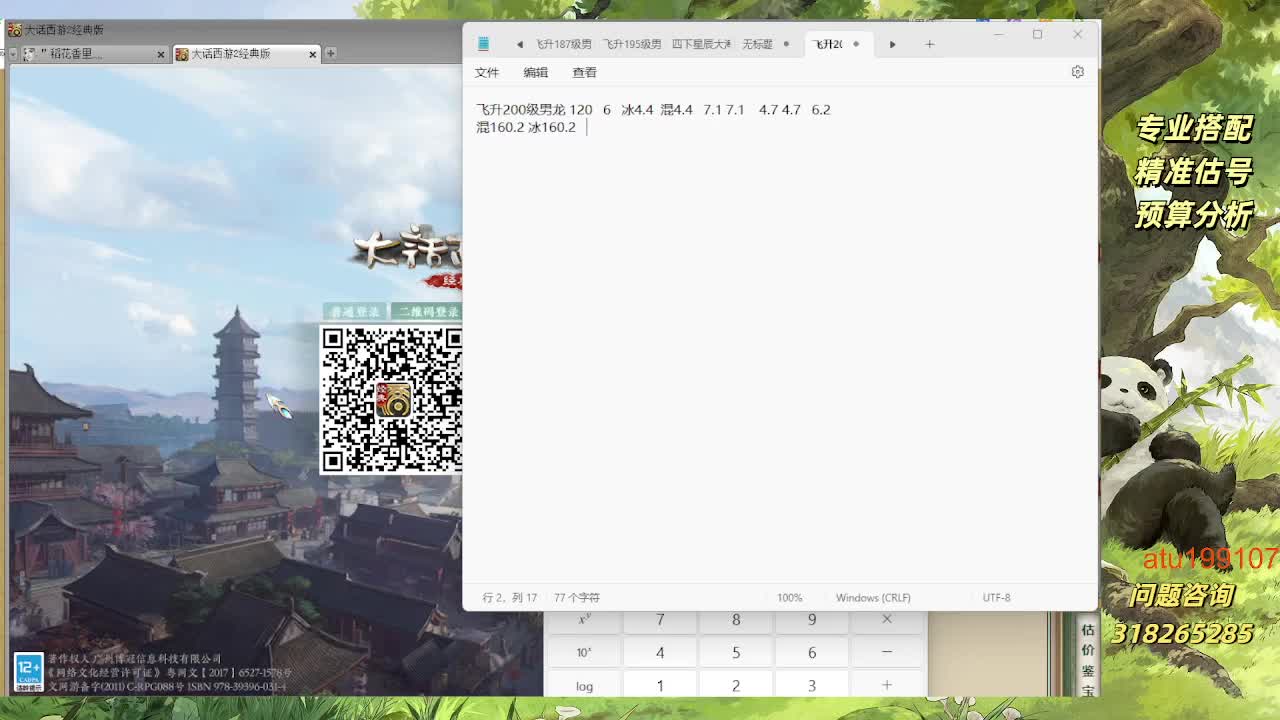Select 普通登录 login mode in game

[354, 311]
